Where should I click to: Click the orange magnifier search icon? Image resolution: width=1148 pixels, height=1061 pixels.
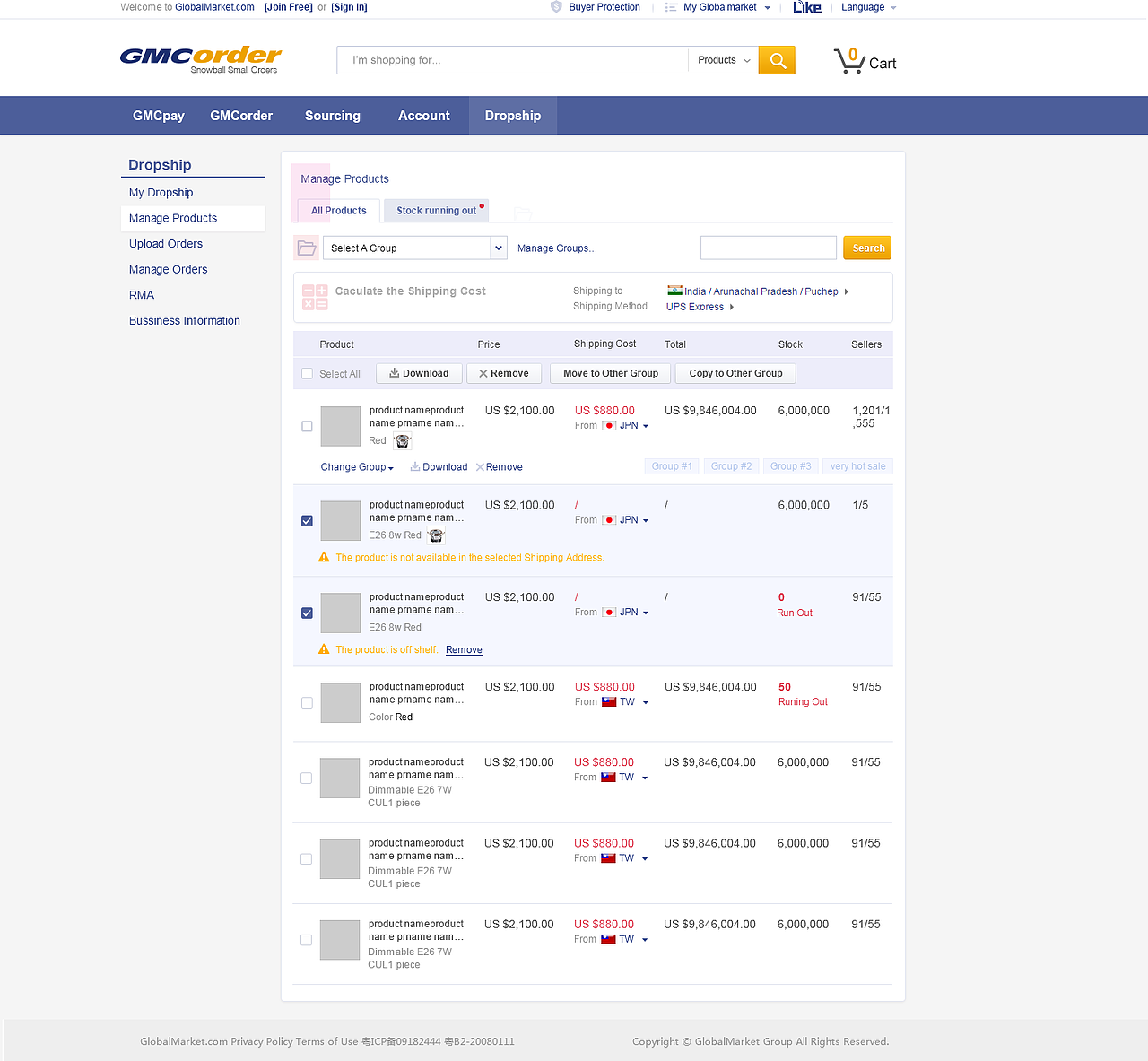(x=777, y=60)
